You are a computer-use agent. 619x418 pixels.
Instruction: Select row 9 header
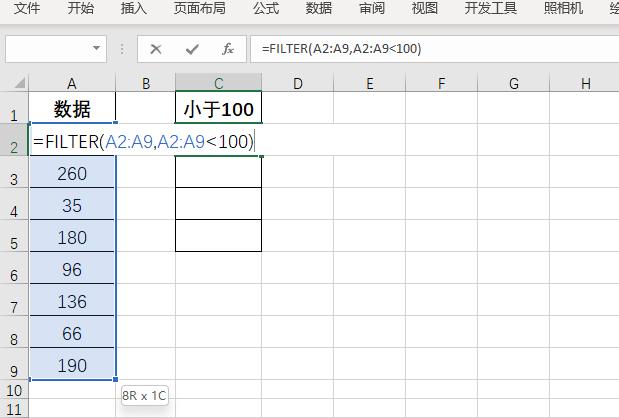coord(14,364)
